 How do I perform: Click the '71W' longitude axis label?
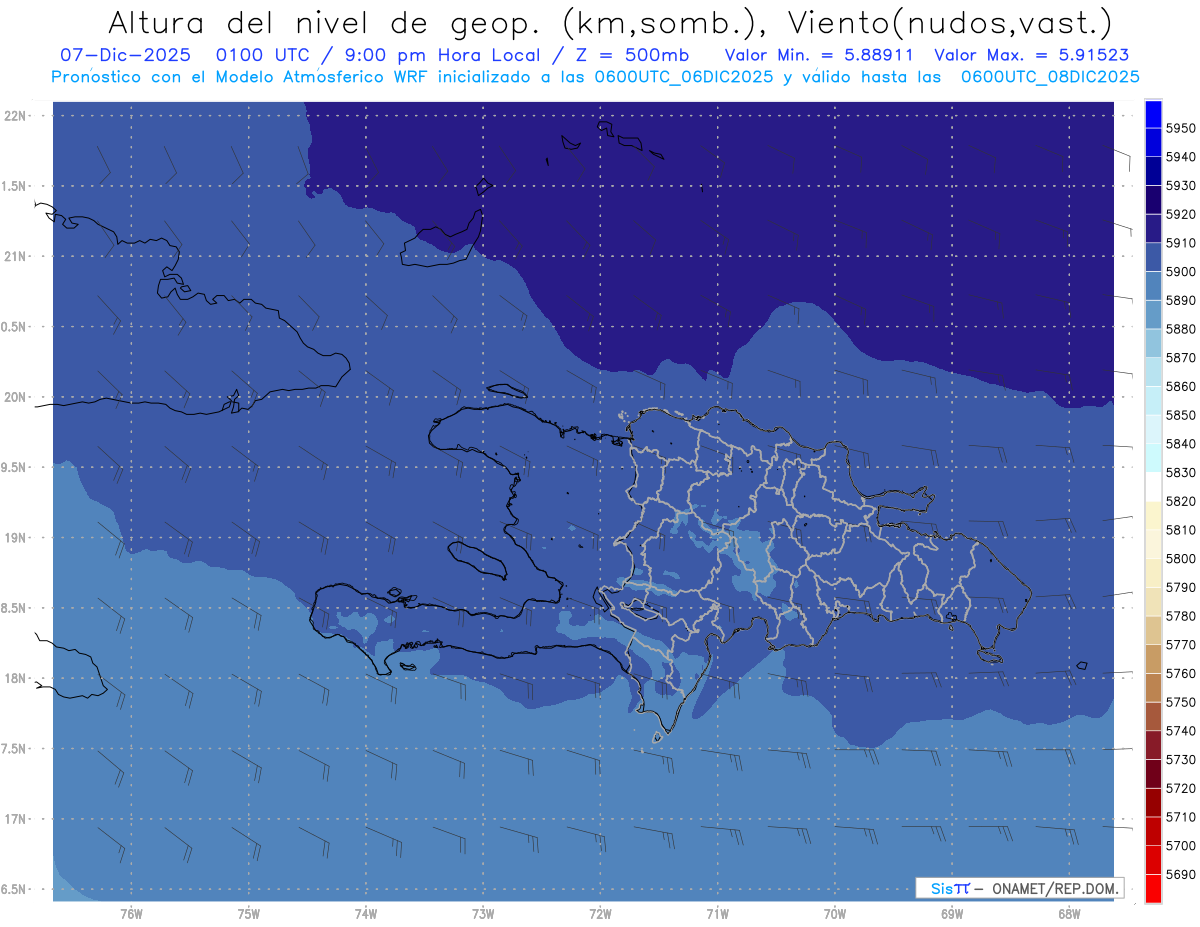(717, 913)
